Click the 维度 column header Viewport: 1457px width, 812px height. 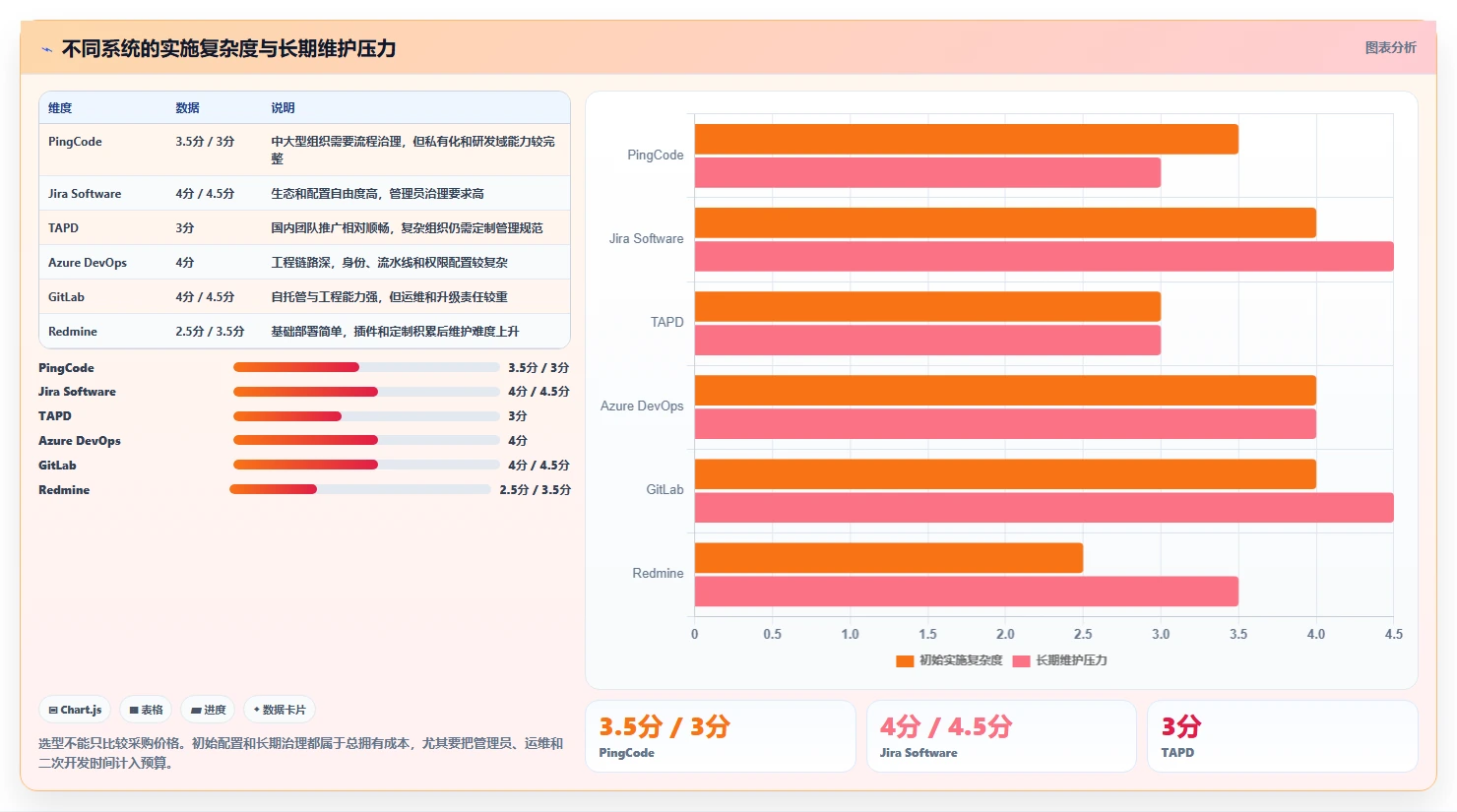(x=60, y=108)
